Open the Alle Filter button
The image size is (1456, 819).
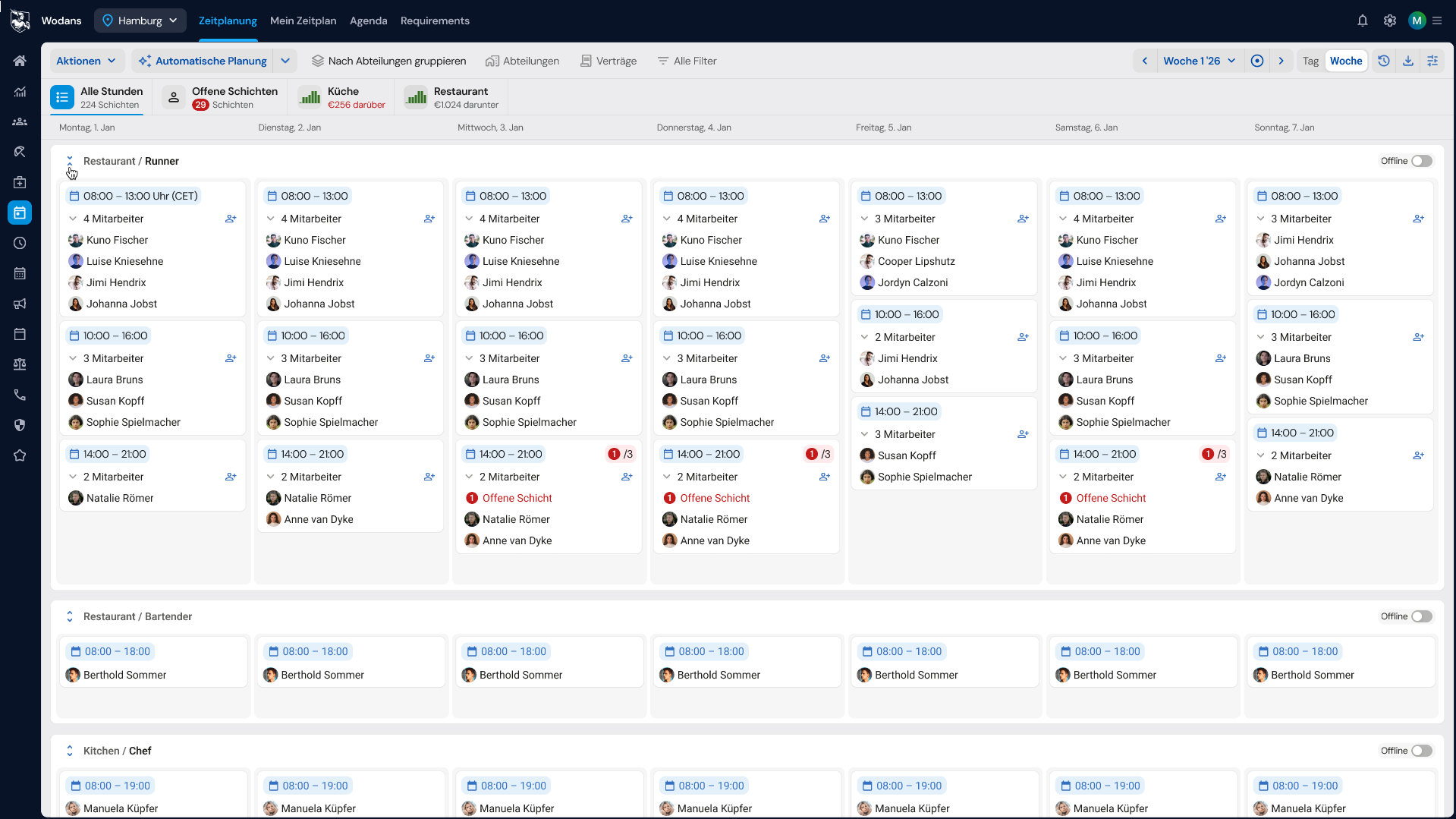[x=687, y=61]
